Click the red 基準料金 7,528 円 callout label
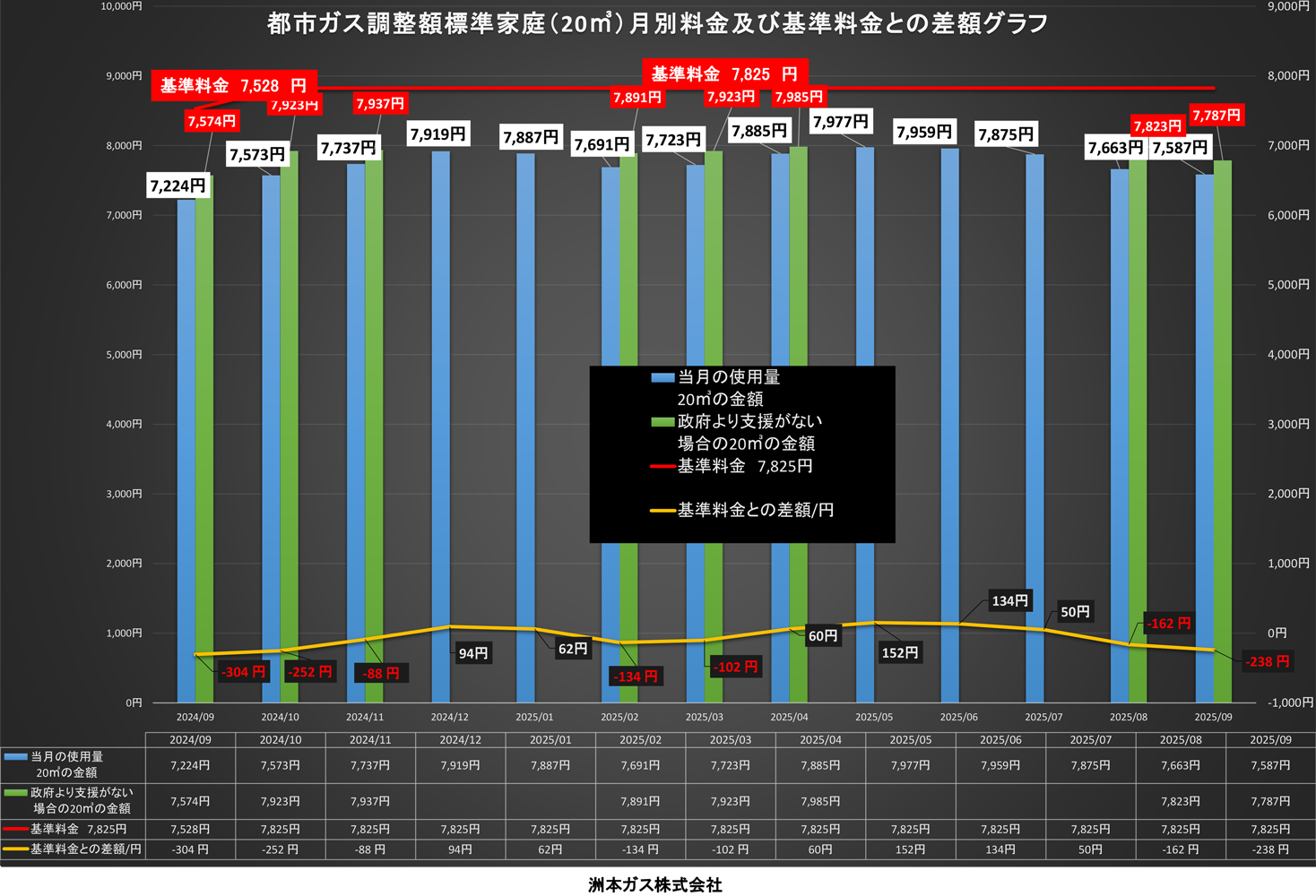This screenshot has width=1316, height=896. coord(233,86)
